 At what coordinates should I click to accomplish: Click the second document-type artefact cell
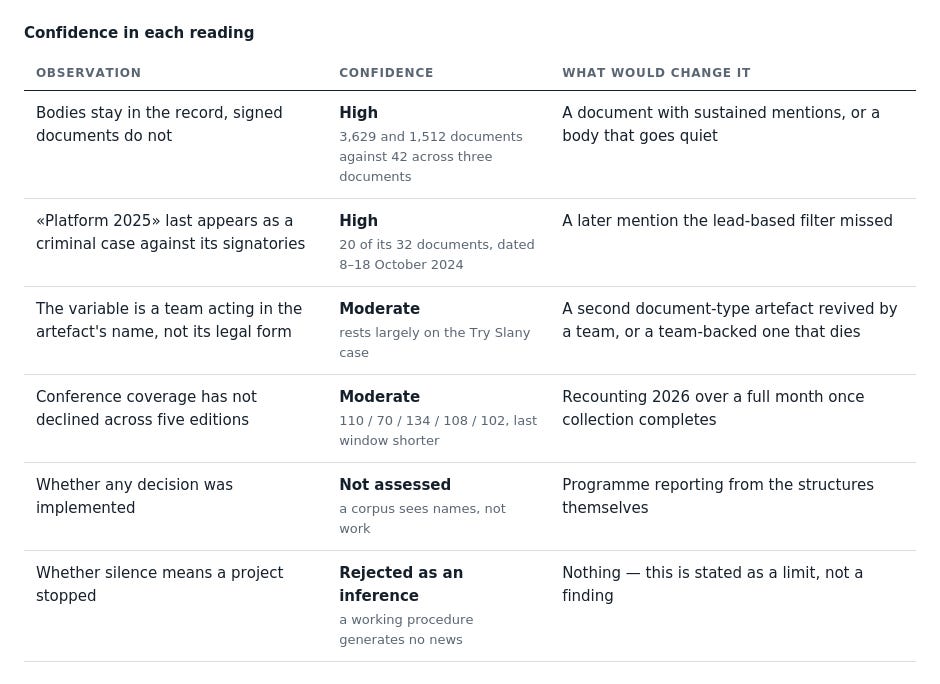(x=730, y=320)
